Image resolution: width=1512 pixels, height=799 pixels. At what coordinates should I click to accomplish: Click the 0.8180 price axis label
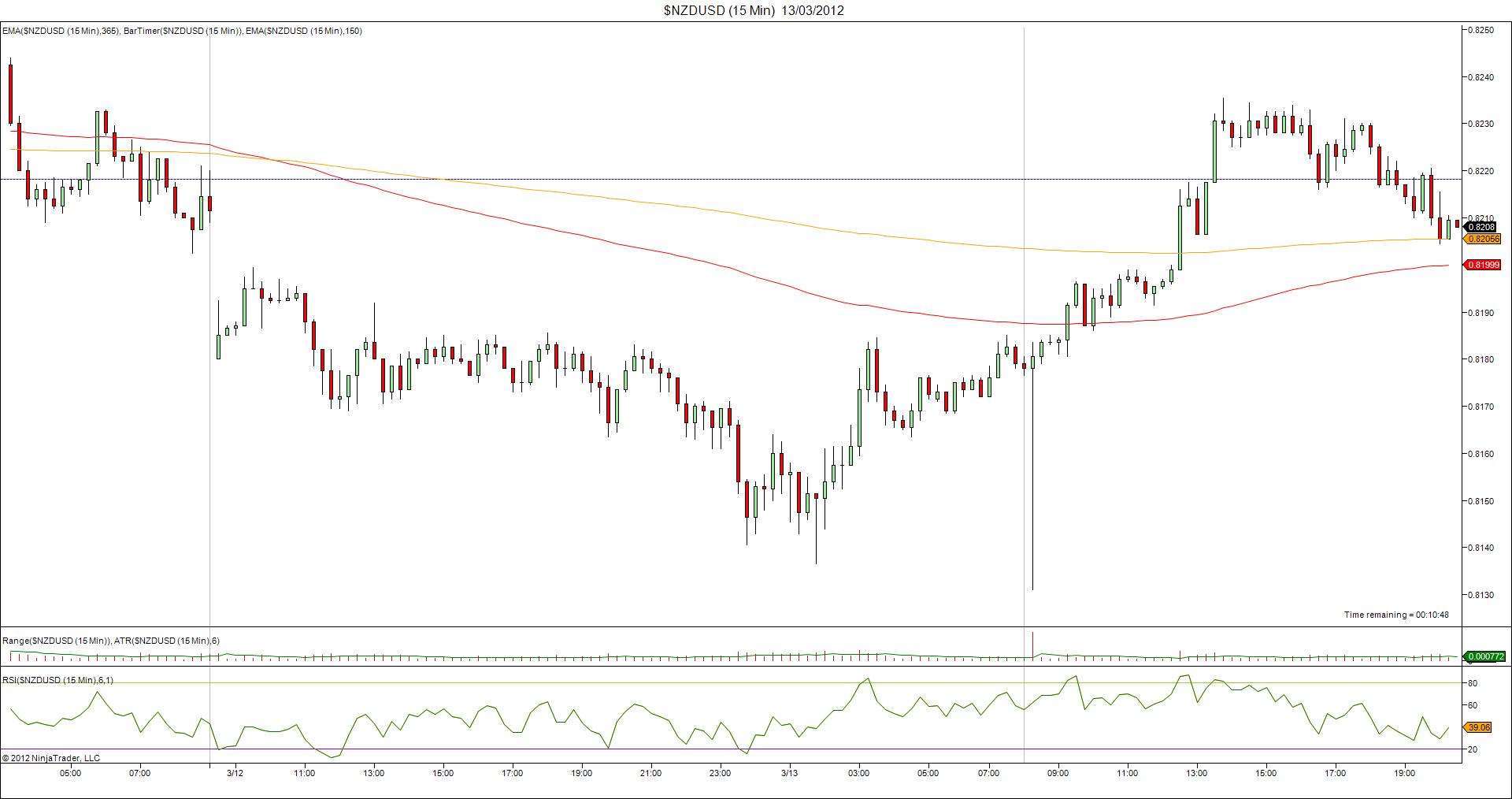[x=1480, y=359]
